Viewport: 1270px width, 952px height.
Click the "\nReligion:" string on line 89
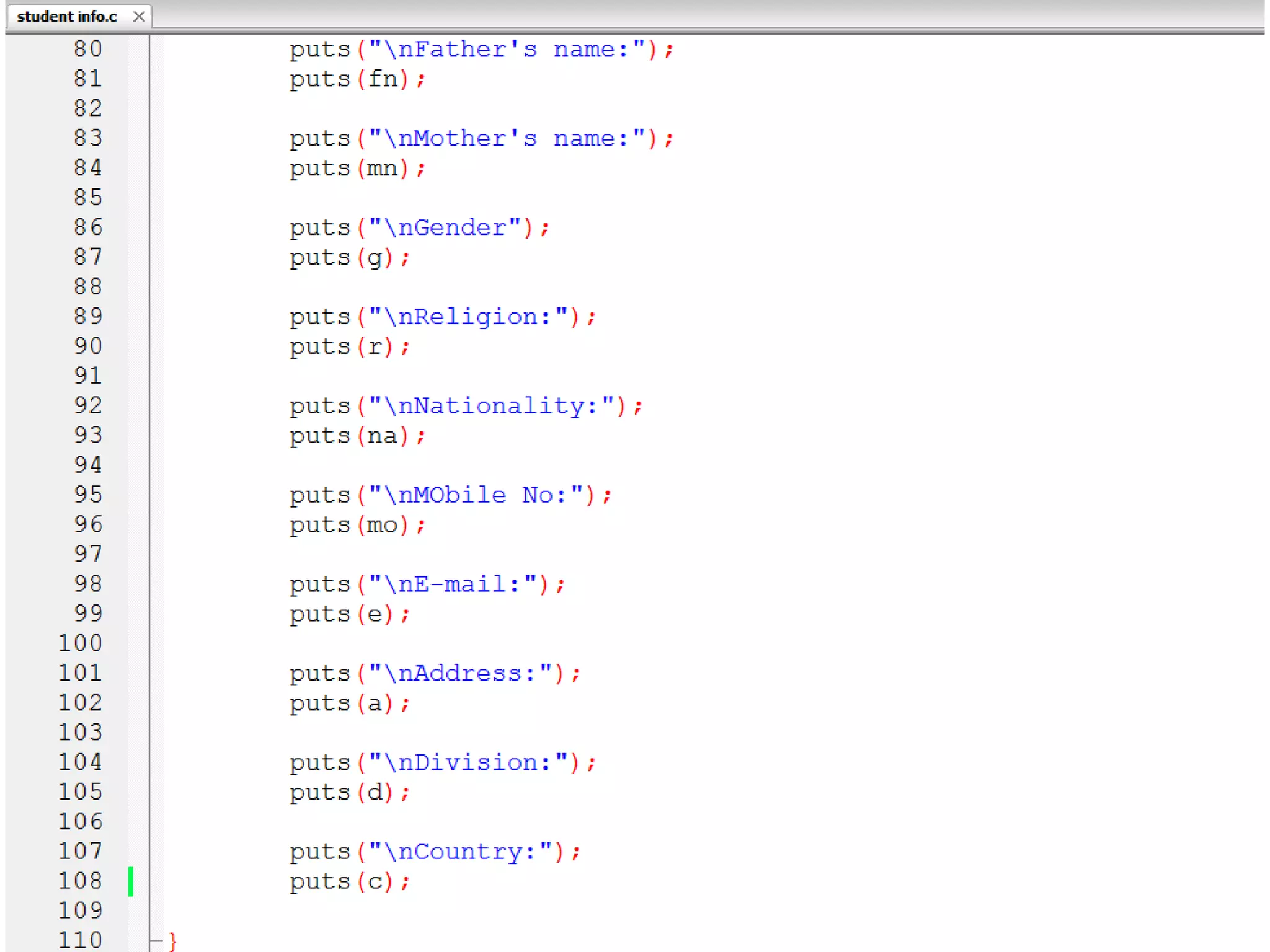tap(468, 317)
